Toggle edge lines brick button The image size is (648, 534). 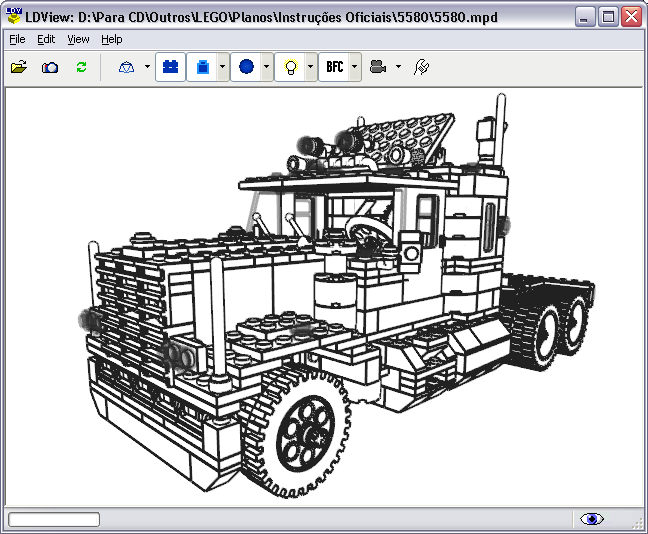202,67
